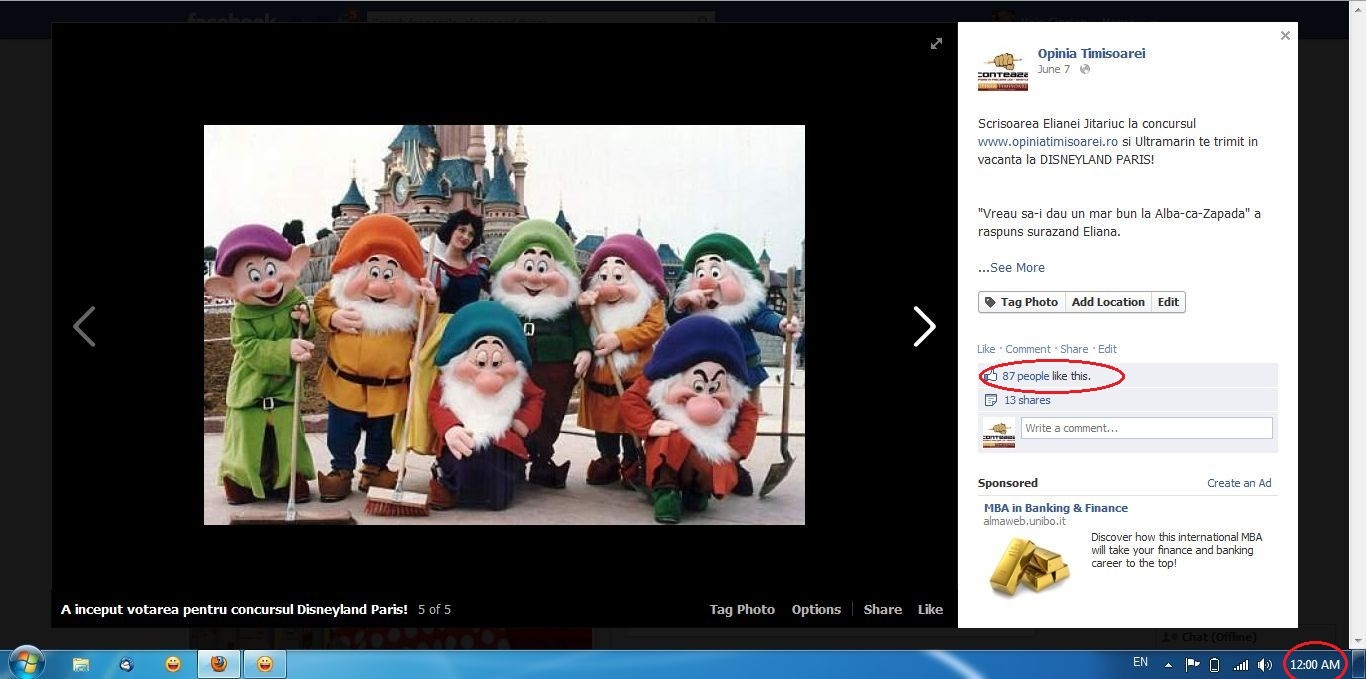Click the Edit button next to Add Location

[x=1168, y=302]
